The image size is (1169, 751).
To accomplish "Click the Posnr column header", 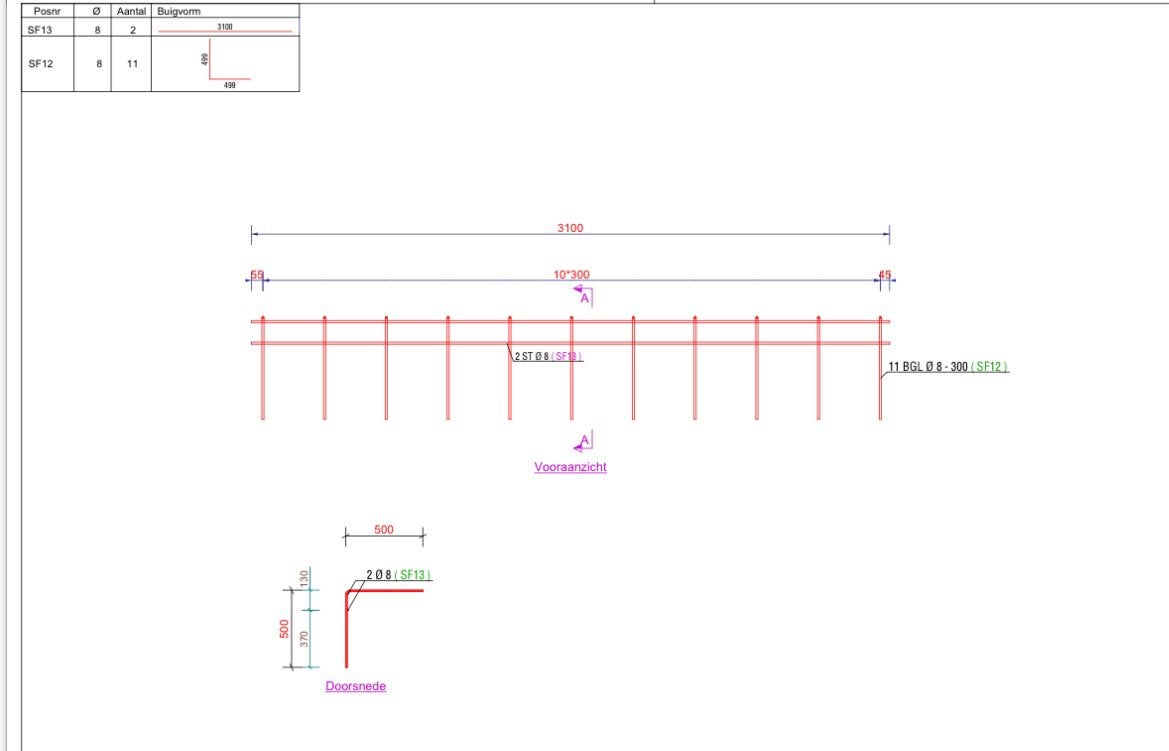I will click(x=48, y=11).
